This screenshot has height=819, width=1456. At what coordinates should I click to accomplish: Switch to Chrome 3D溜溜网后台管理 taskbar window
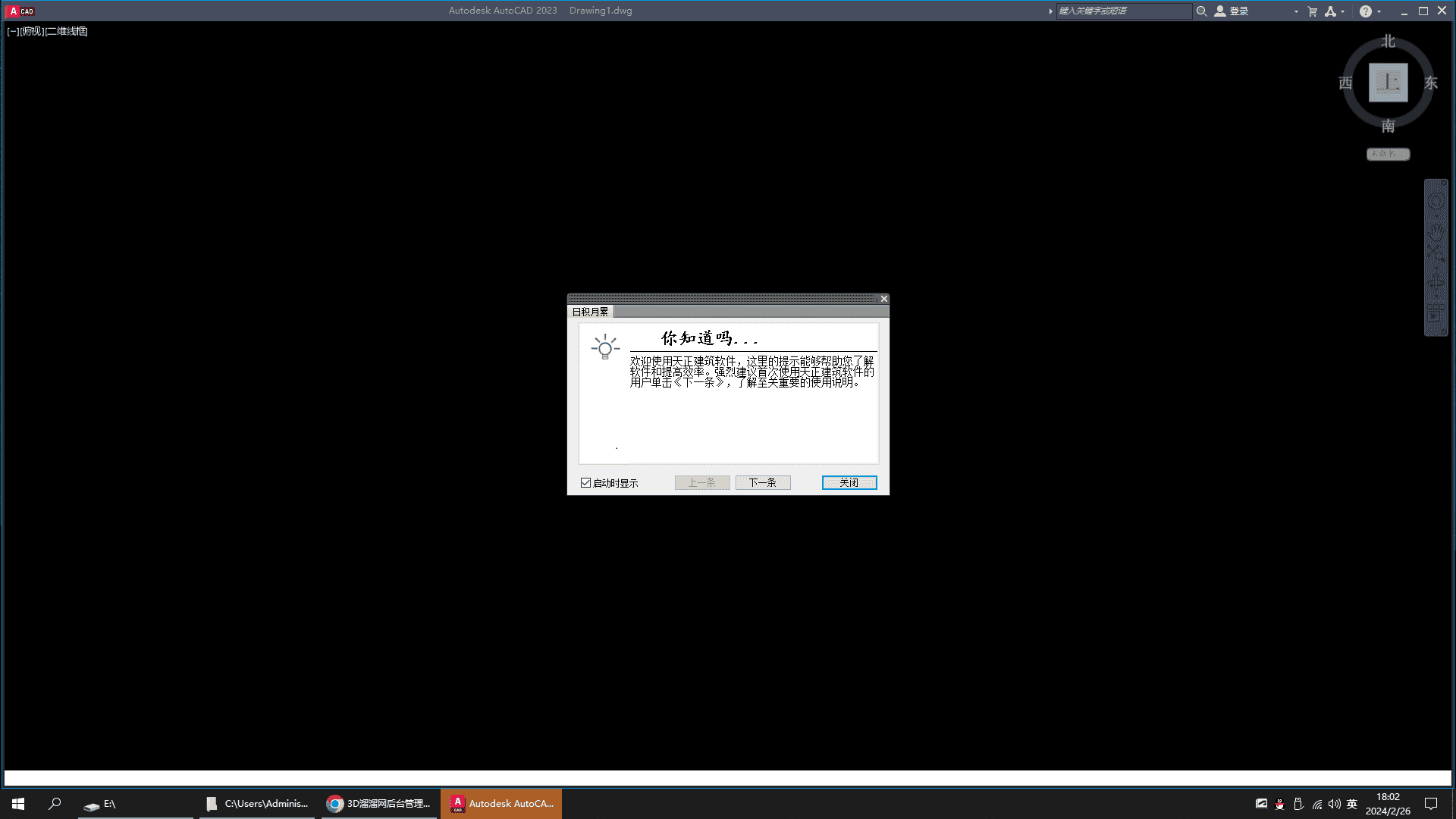pos(379,804)
